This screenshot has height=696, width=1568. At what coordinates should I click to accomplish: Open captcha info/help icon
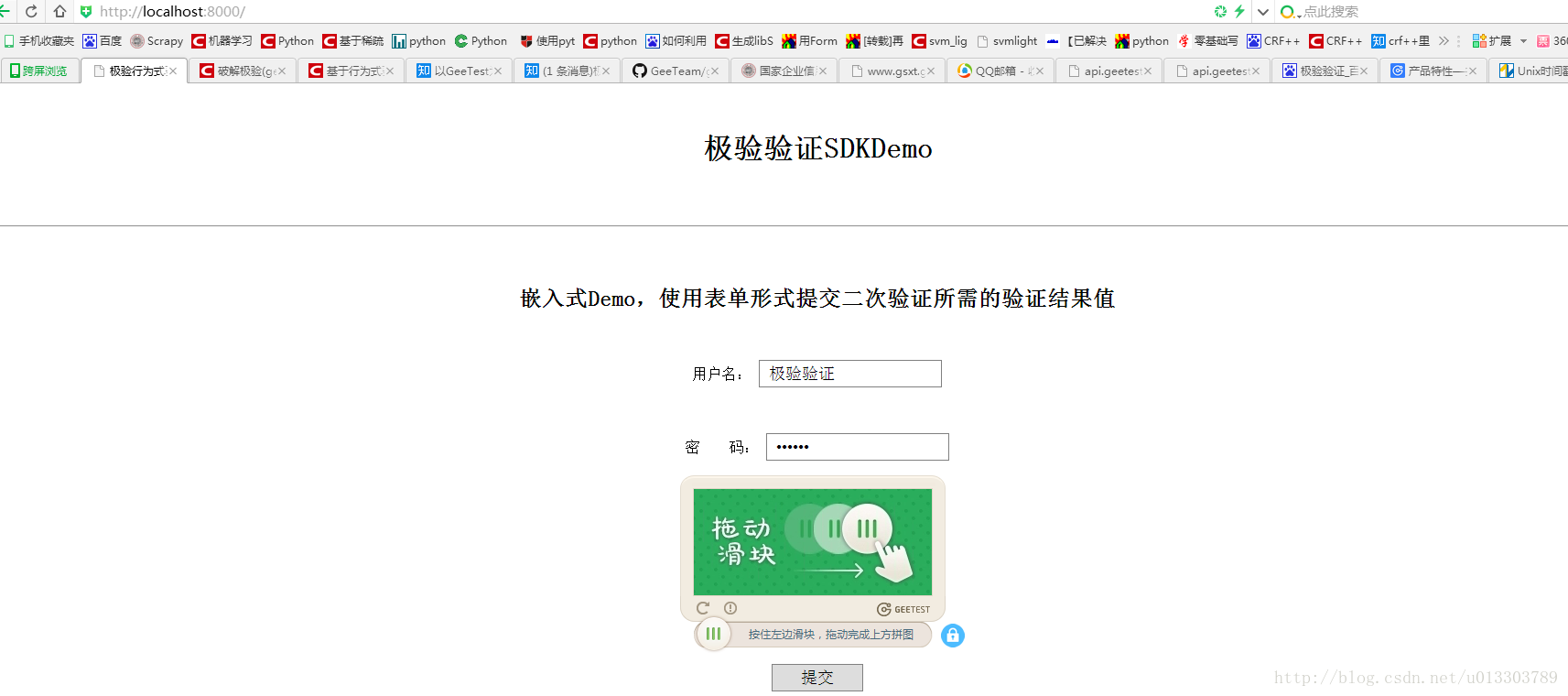[730, 608]
